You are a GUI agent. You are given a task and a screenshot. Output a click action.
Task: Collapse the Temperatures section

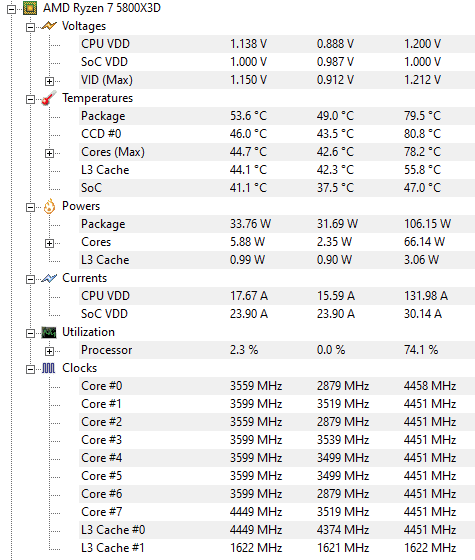pyautogui.click(x=31, y=99)
